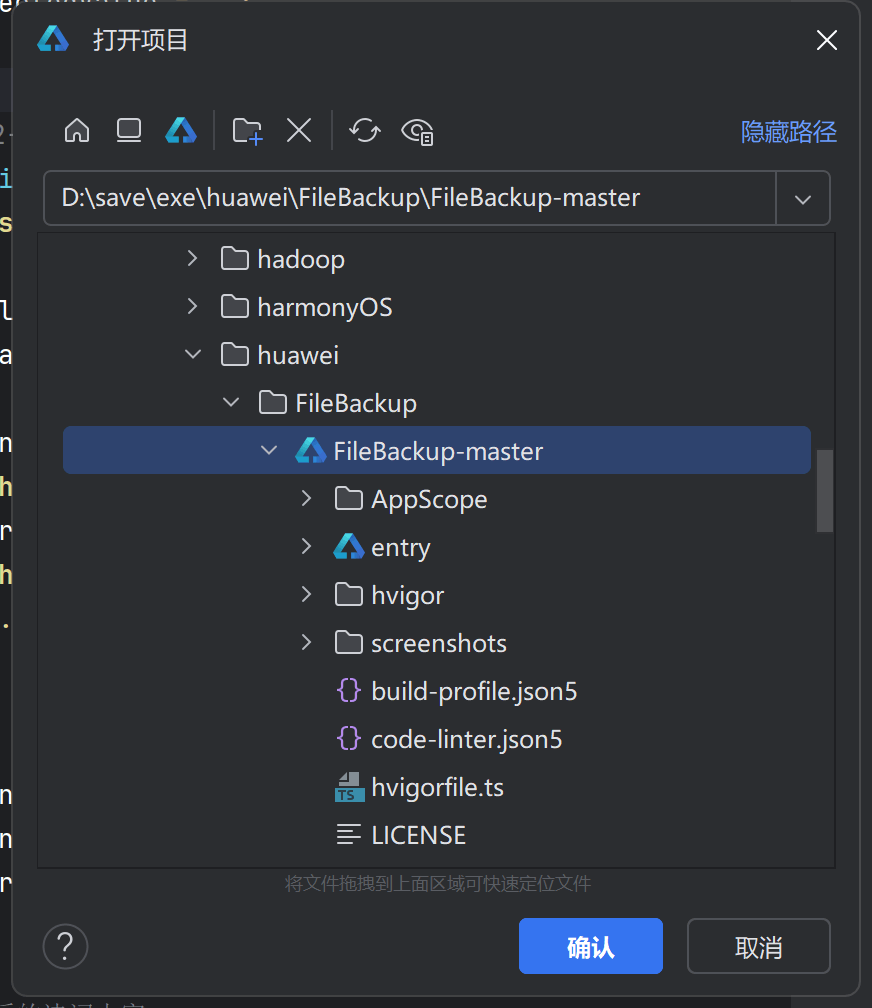The width and height of the screenshot is (872, 1008).
Task: Toggle show hidden files eye icon
Action: click(417, 132)
